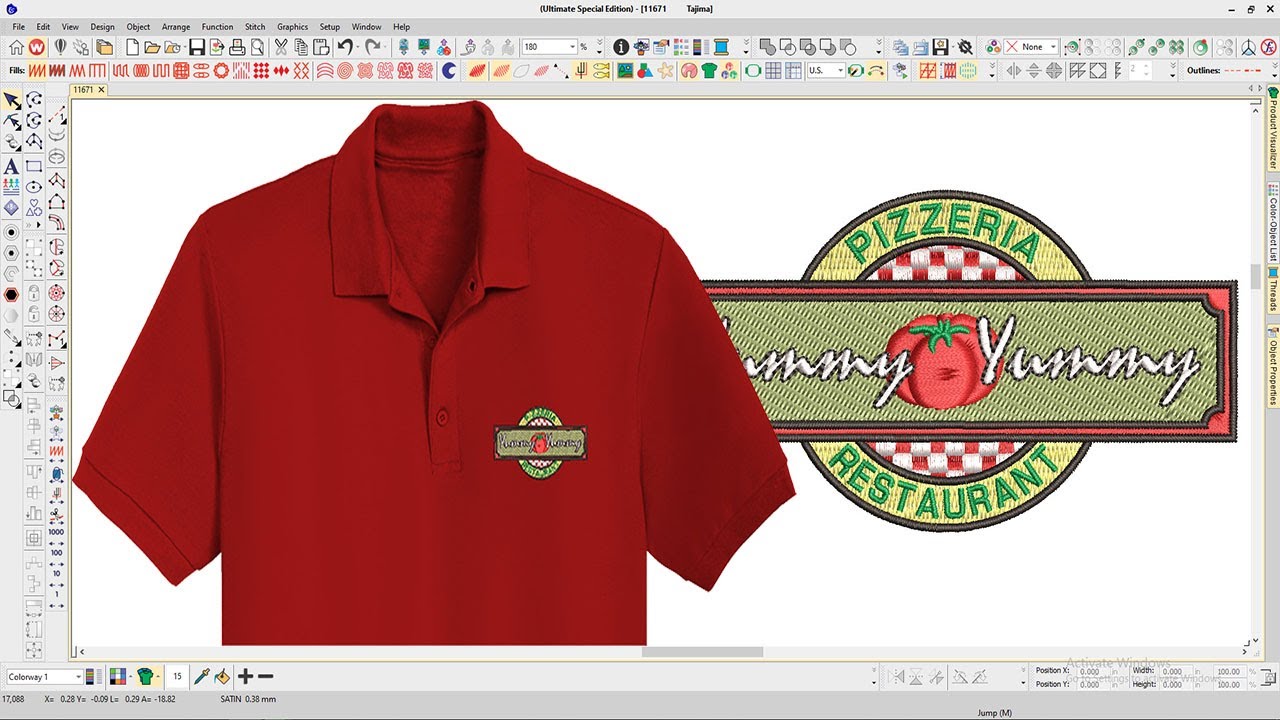Image resolution: width=1280 pixels, height=720 pixels.
Task: Click the Home icon in top toolbar
Action: click(x=16, y=47)
